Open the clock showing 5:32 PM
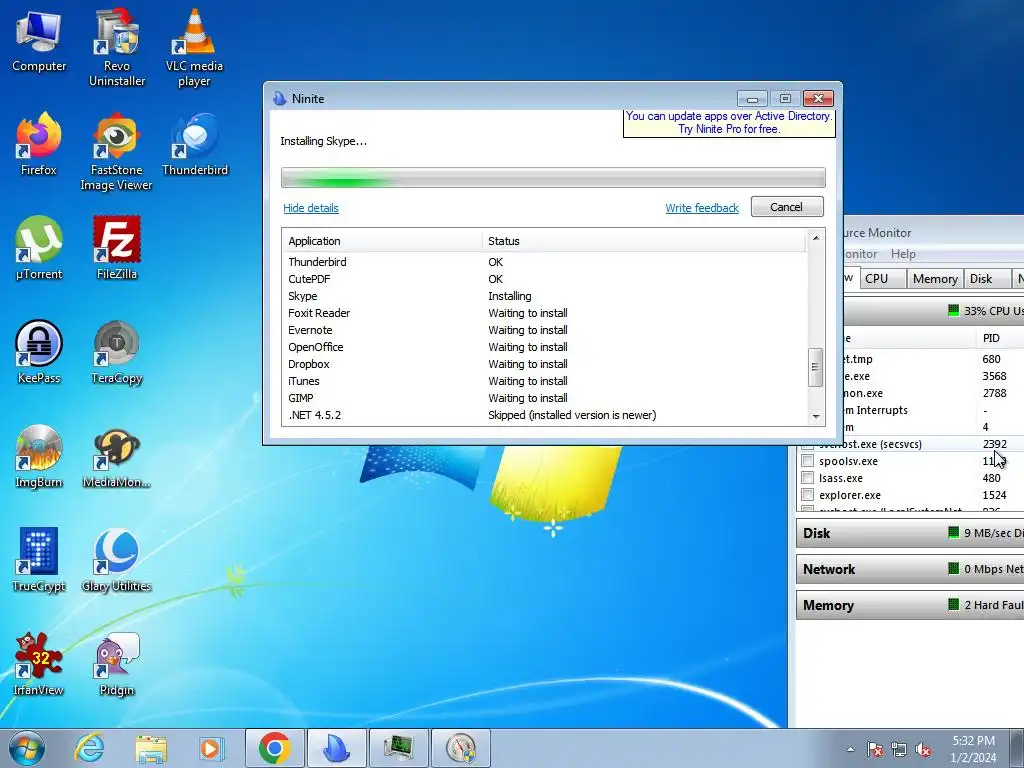The width and height of the screenshot is (1024, 768). tap(973, 749)
